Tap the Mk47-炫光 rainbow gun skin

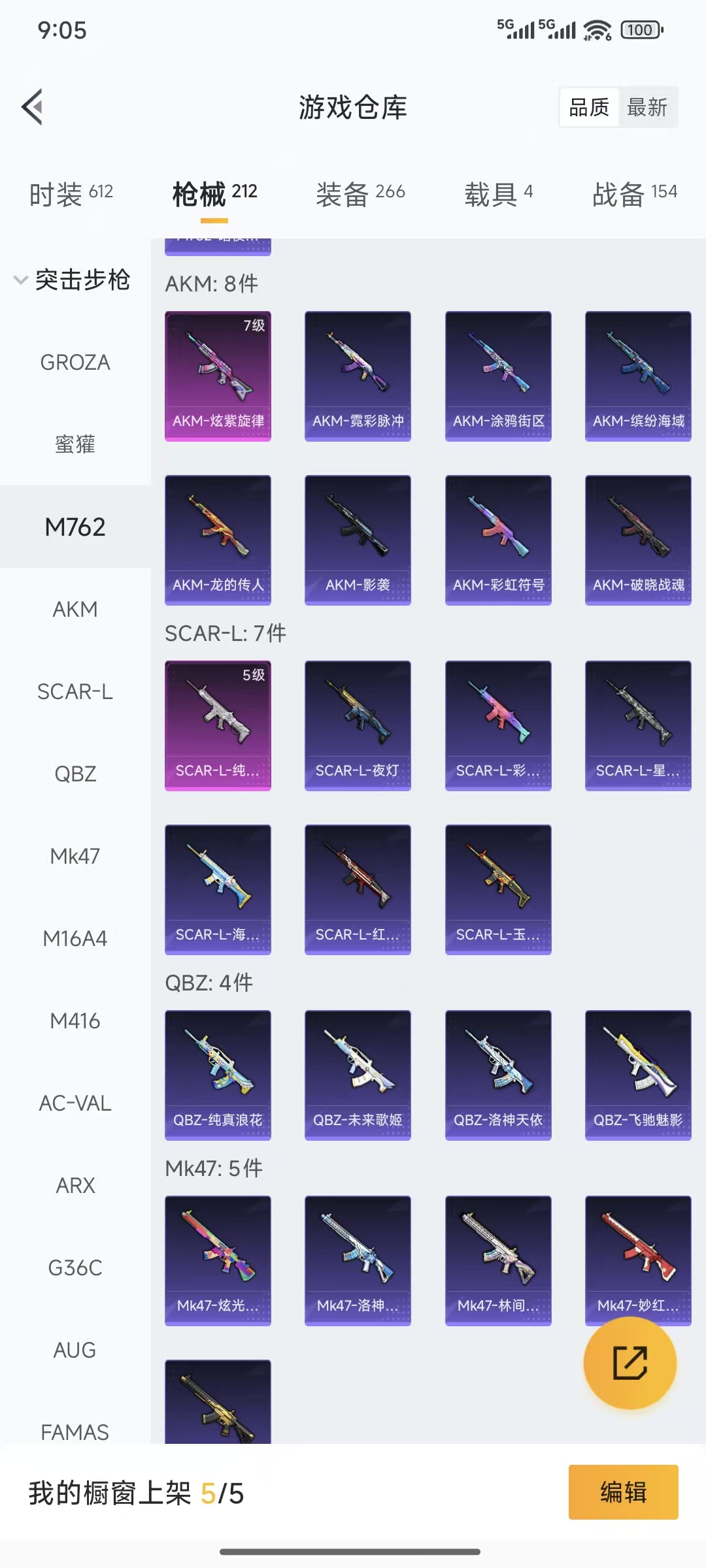[x=218, y=1261]
